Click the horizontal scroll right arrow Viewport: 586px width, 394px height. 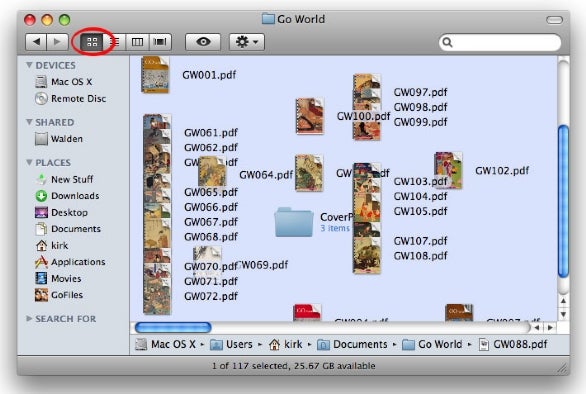pyautogui.click(x=550, y=327)
